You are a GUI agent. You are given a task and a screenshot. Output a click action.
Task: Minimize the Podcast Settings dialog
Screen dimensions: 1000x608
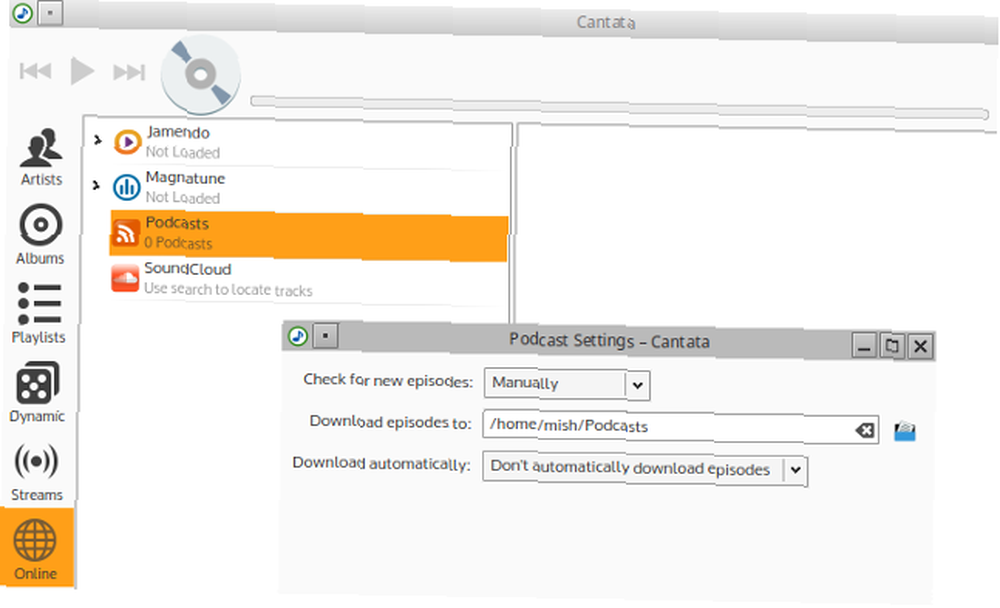click(864, 346)
